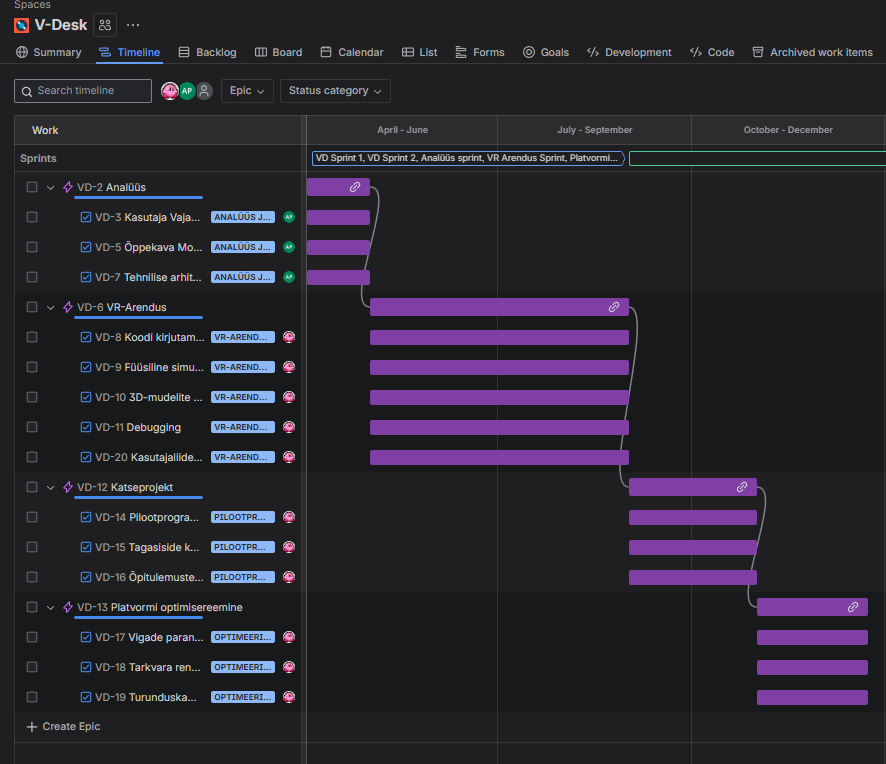This screenshot has height=764, width=886.
Task: Click the purple VD-10 3D-mudelite timeline bar
Action: point(499,397)
